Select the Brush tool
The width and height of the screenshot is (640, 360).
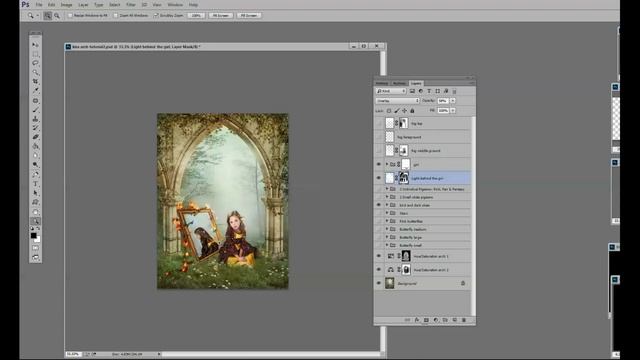click(x=36, y=110)
